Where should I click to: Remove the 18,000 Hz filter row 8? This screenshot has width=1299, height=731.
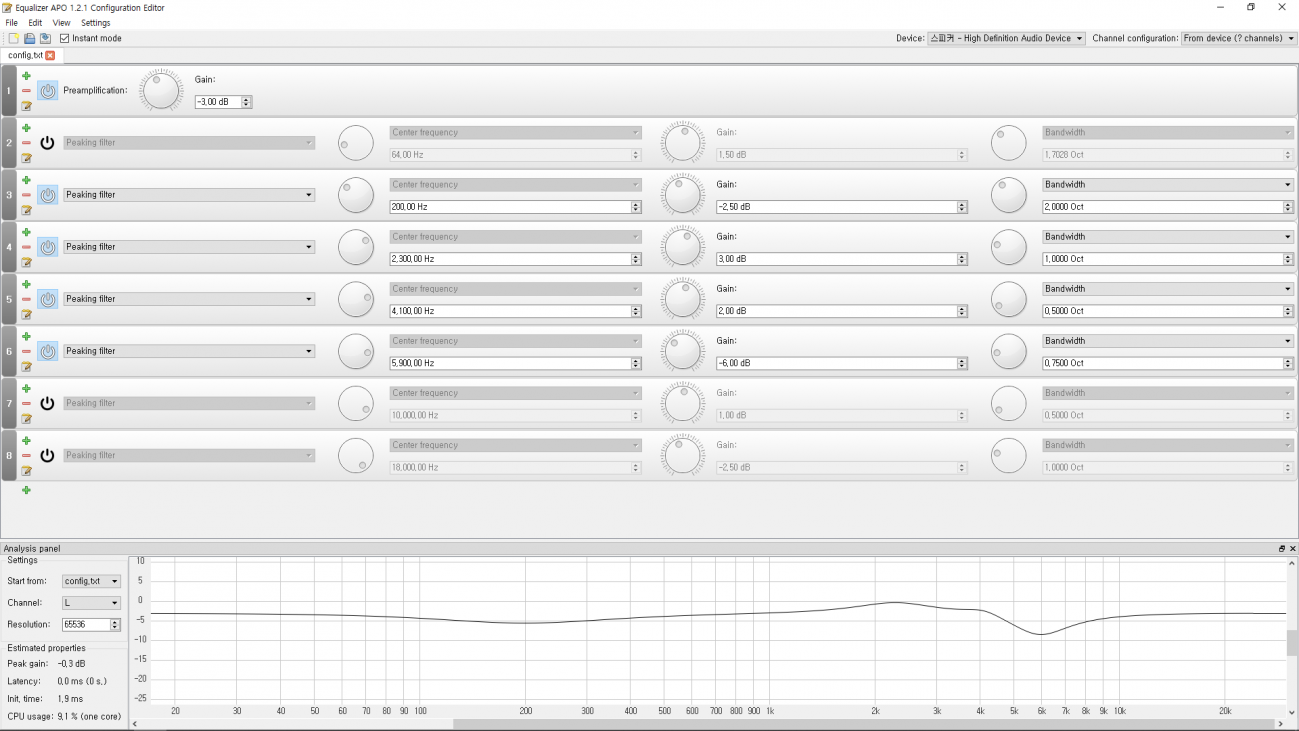tap(26, 455)
